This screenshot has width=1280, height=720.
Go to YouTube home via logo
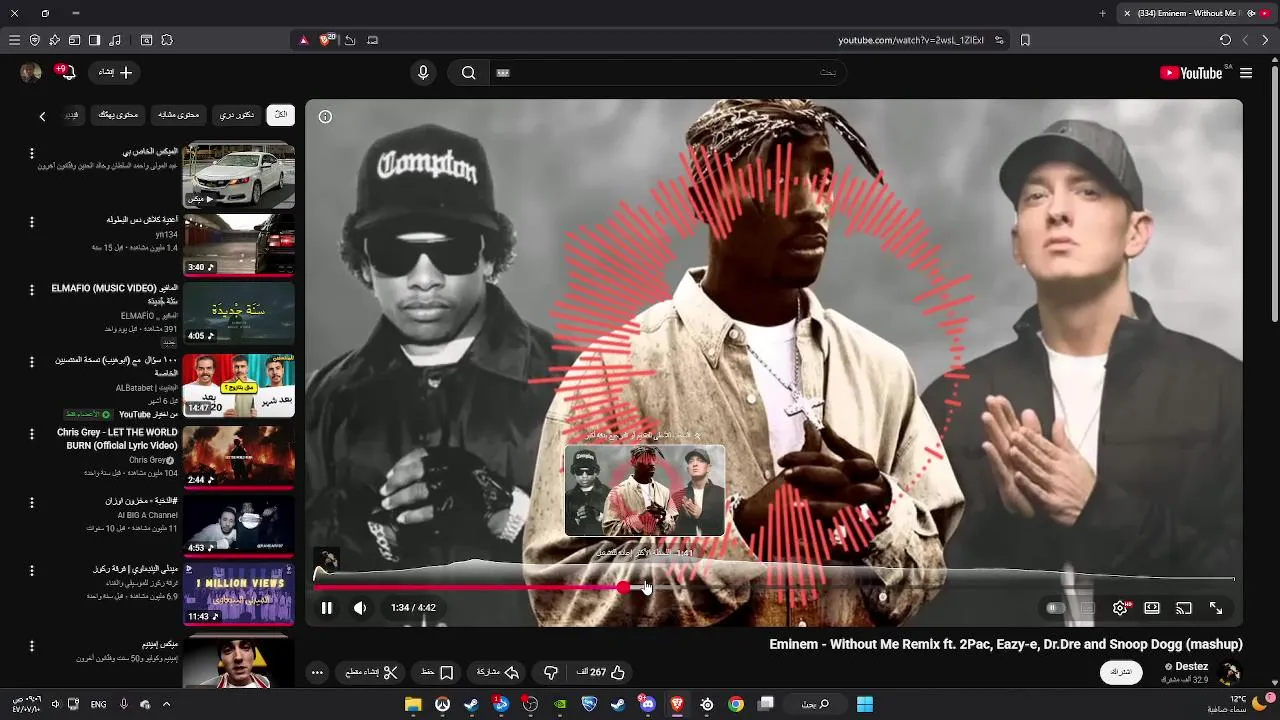coord(1191,73)
